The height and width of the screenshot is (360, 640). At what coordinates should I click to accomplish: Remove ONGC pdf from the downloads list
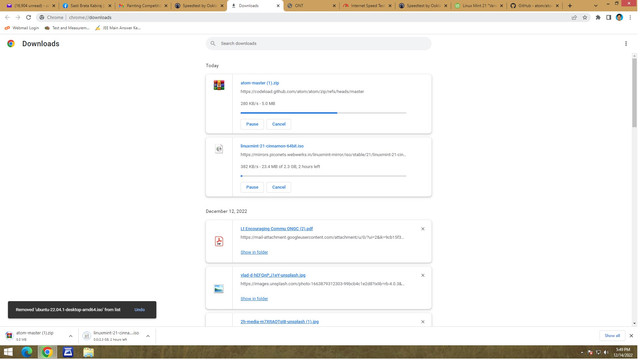pos(423,229)
